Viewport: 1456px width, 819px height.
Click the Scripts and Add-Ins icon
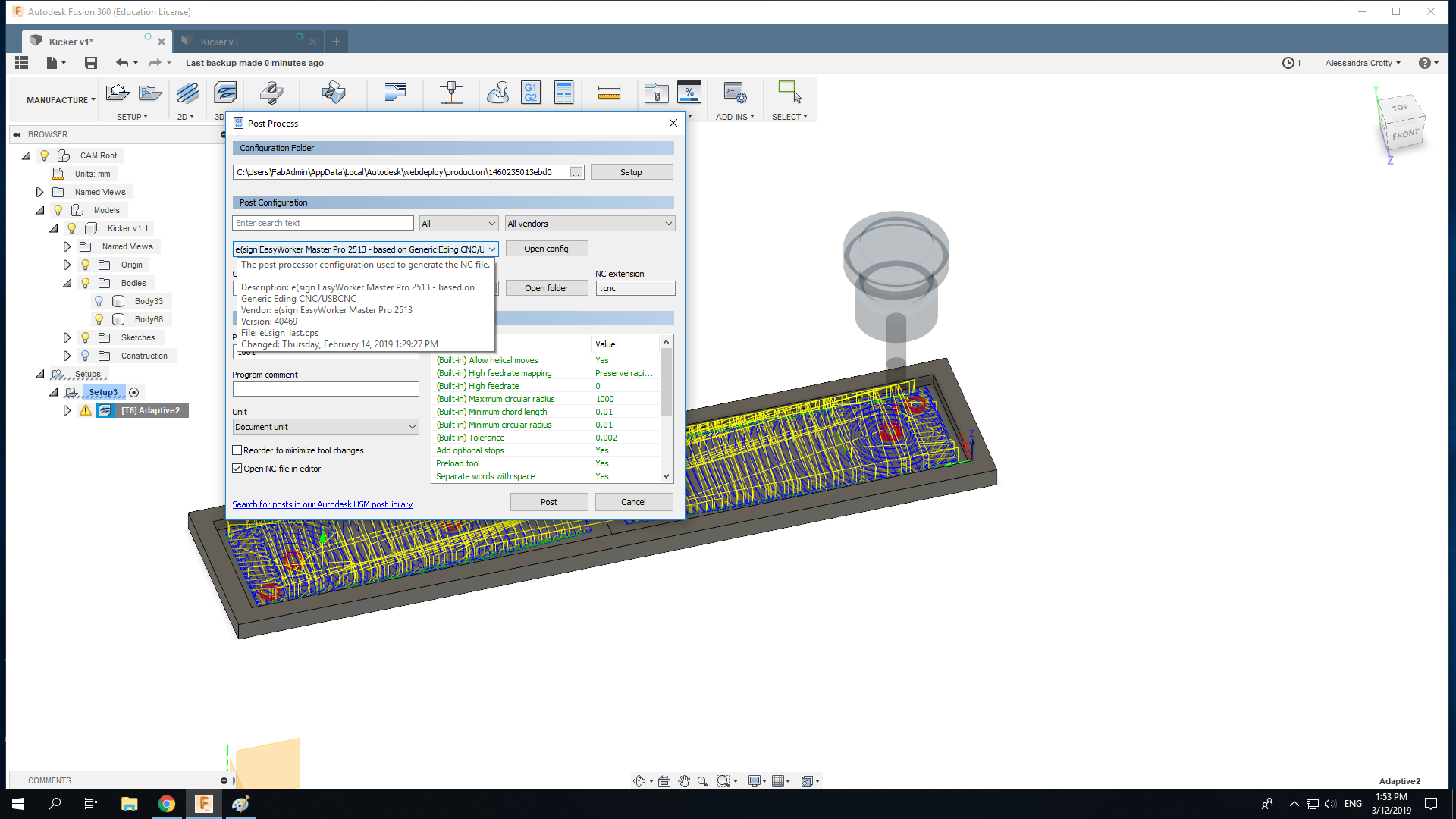pos(735,93)
